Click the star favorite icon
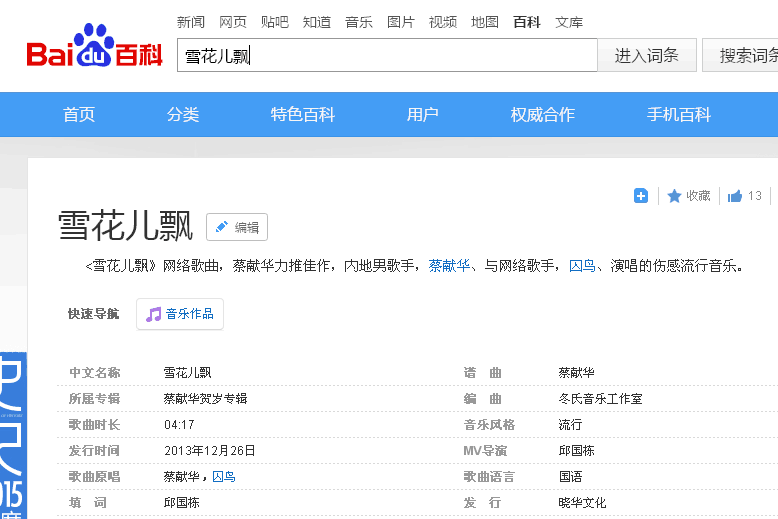Viewport: 778px width, 519px height. [x=674, y=196]
